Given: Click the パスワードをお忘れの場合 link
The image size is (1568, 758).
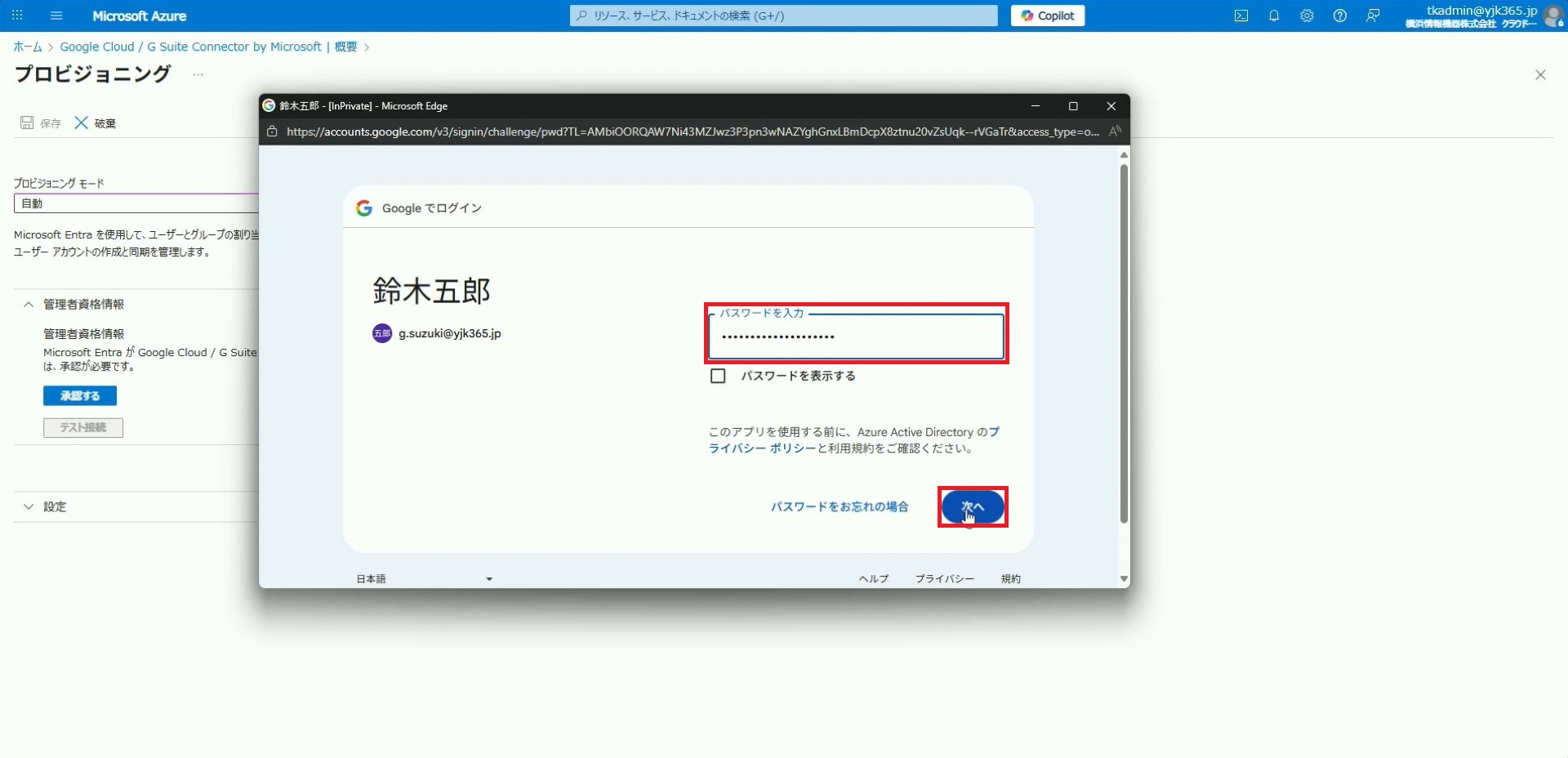Looking at the screenshot, I should (x=839, y=506).
